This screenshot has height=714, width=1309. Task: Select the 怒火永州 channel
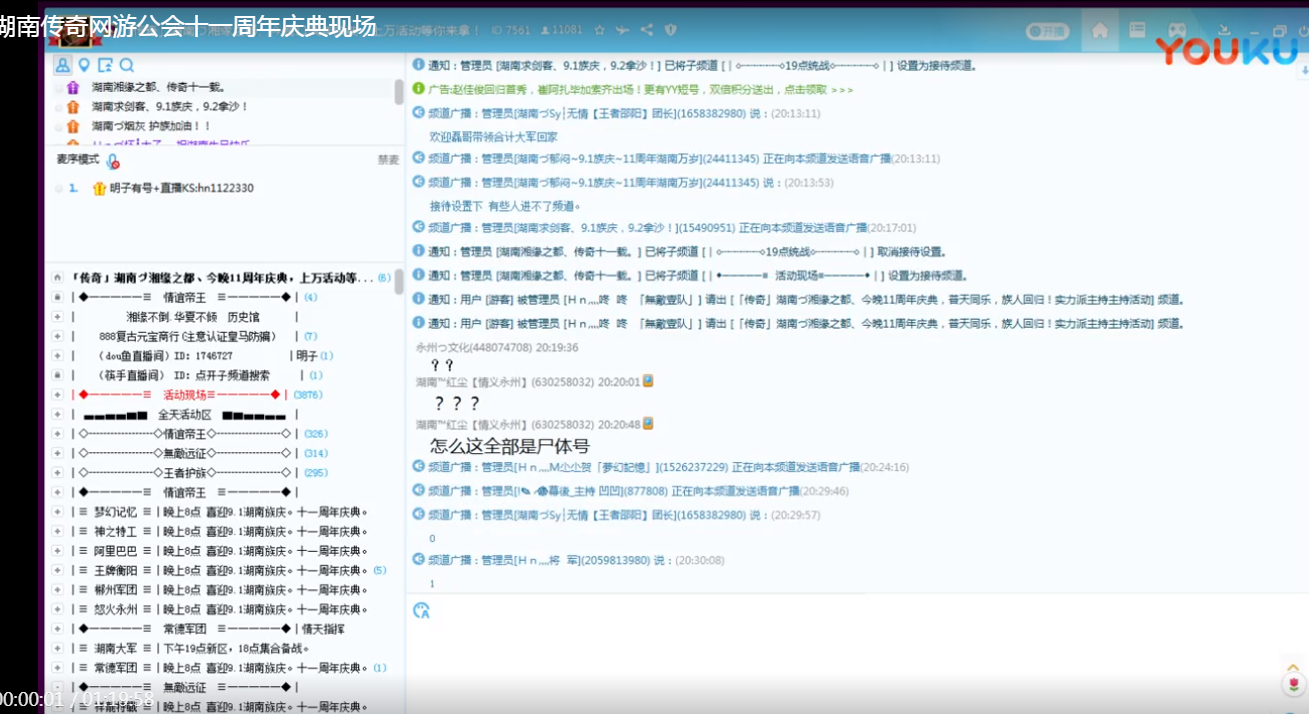(x=114, y=609)
